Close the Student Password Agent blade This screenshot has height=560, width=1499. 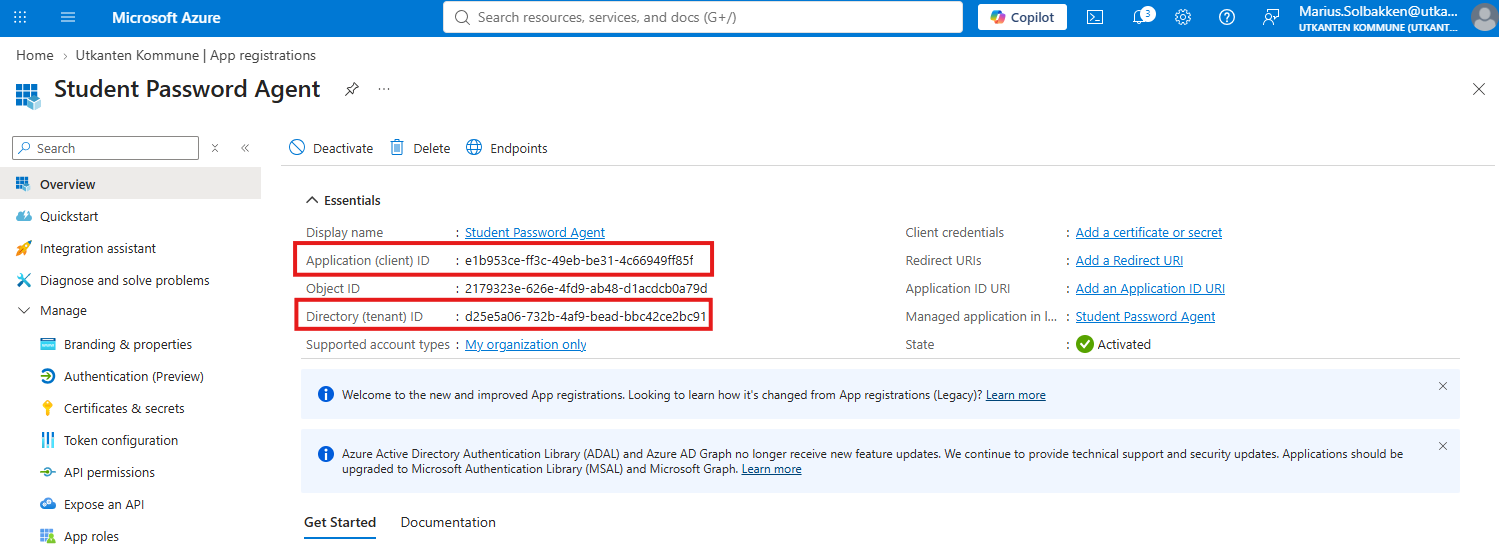(1479, 89)
